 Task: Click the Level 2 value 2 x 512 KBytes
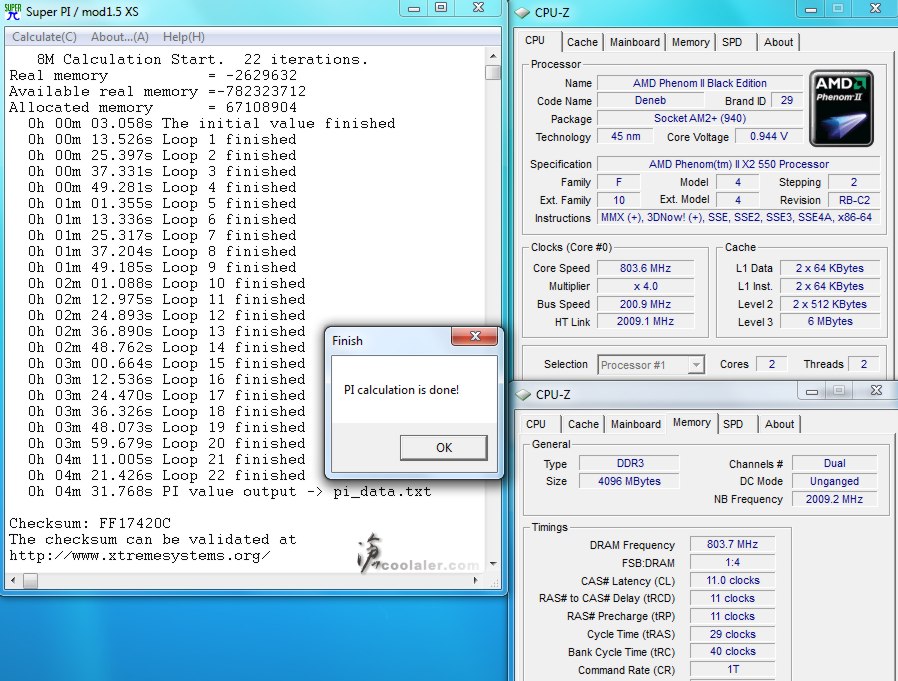click(x=830, y=304)
